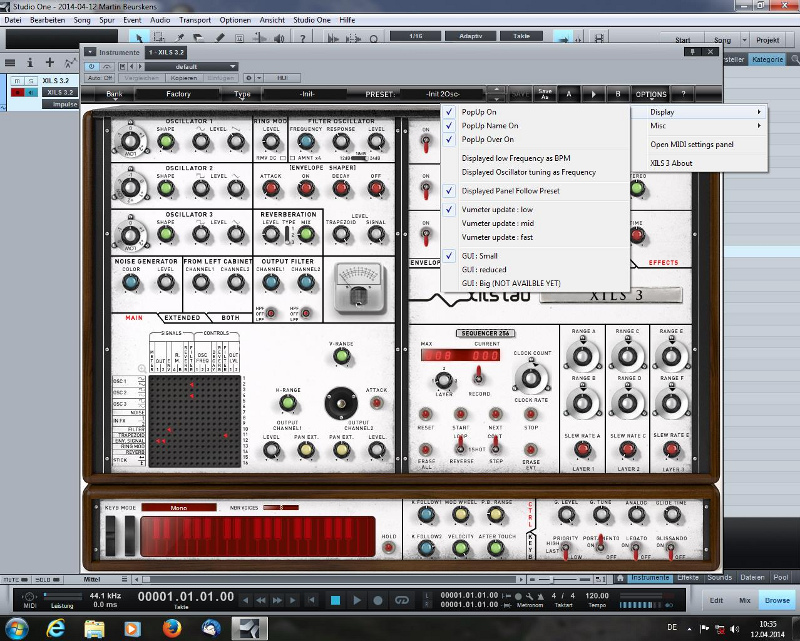
Task: Expand the Misc submenu
Action: (x=699, y=126)
